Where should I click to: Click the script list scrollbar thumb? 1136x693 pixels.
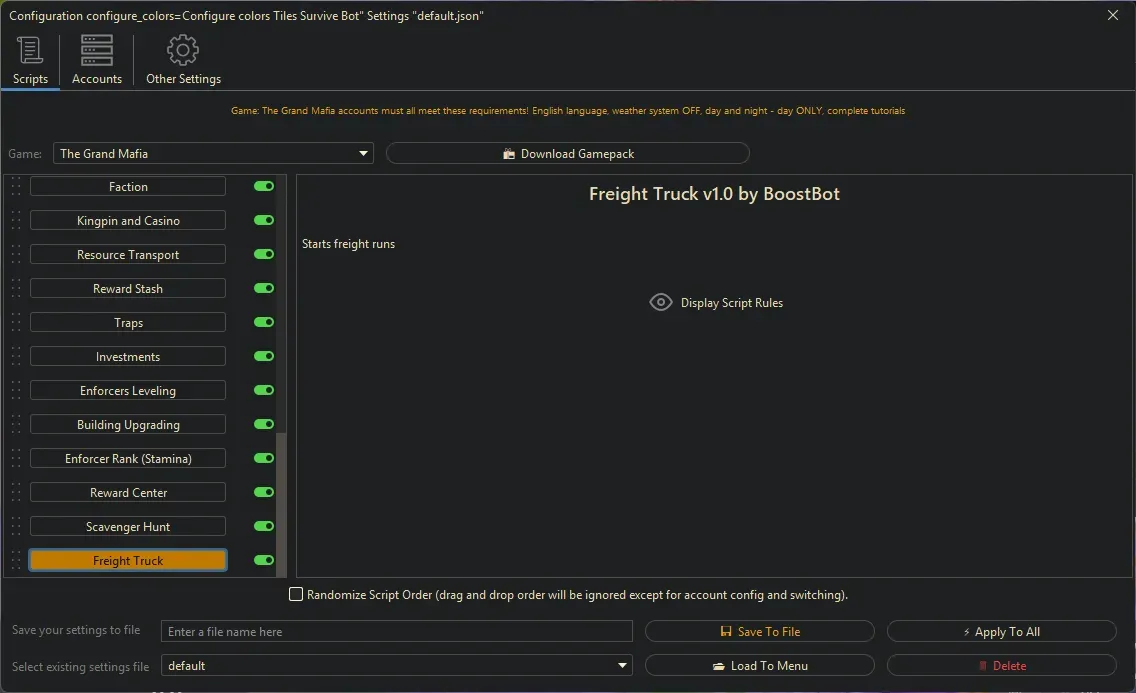[281, 505]
